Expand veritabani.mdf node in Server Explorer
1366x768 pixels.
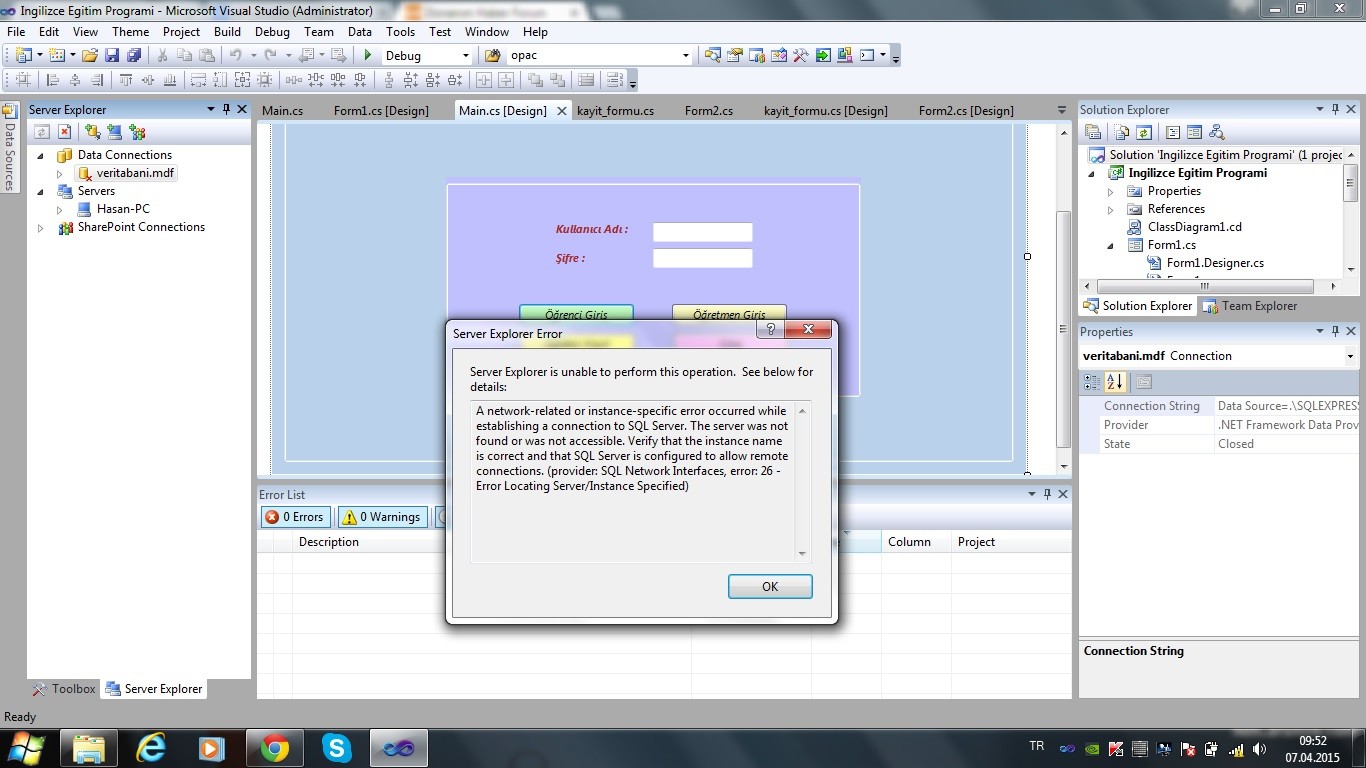click(59, 173)
